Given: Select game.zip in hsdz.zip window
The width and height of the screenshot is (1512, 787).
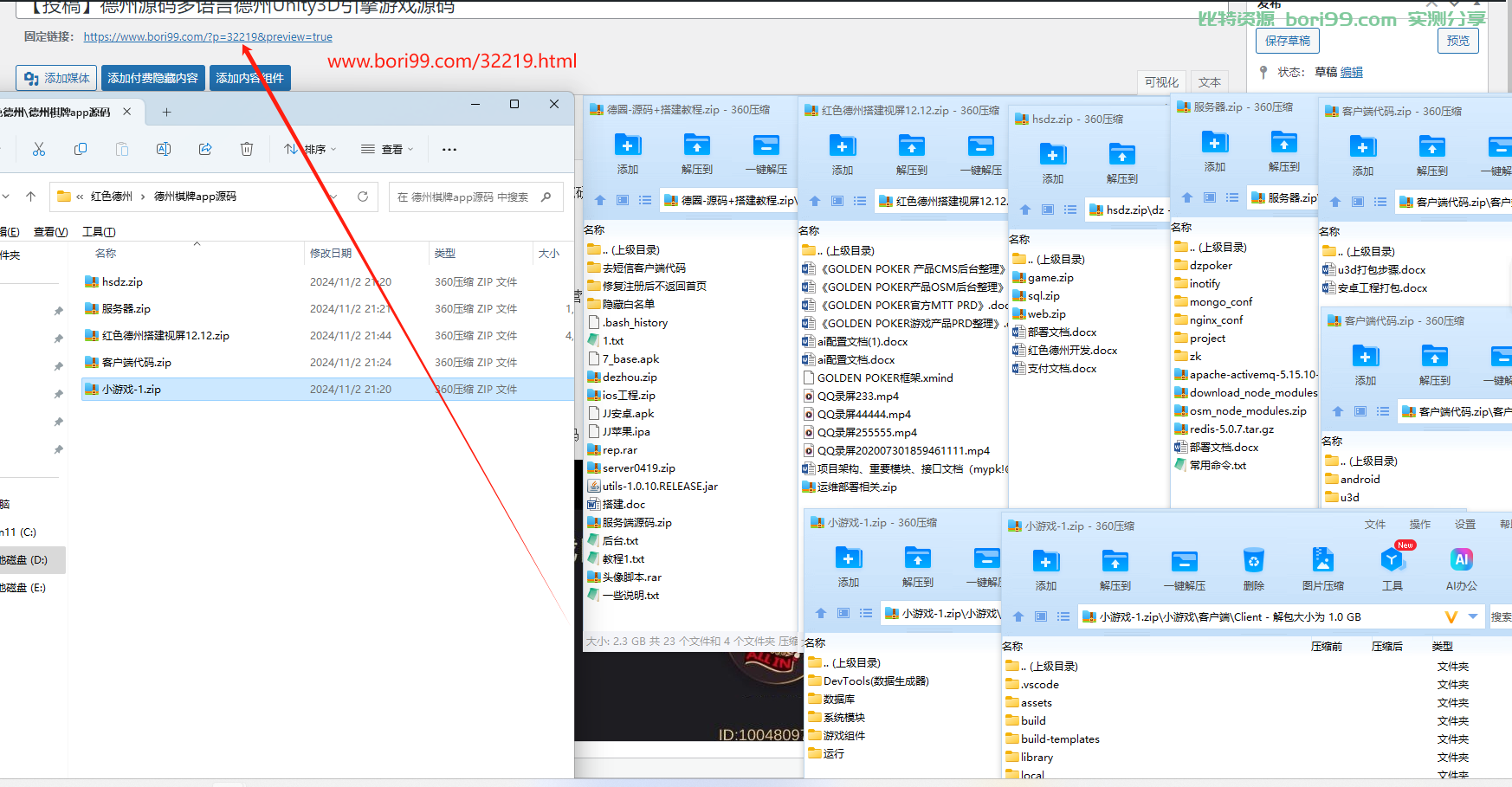Looking at the screenshot, I should click(1050, 277).
